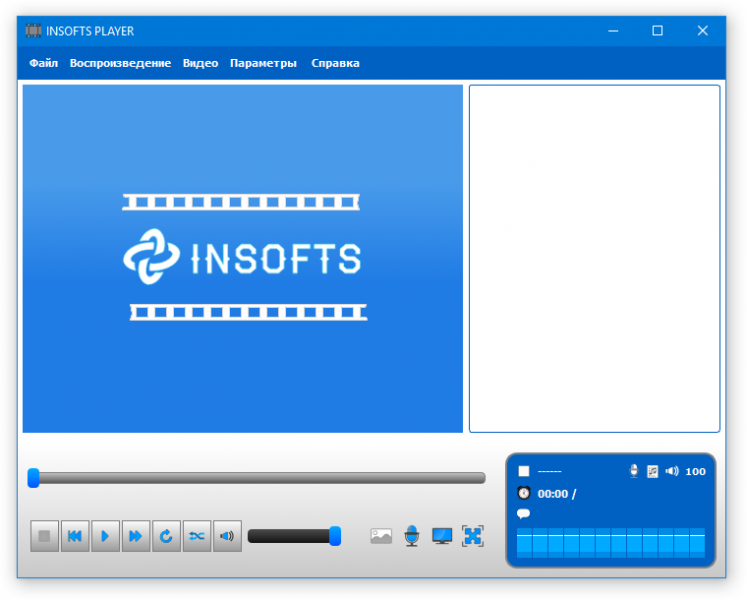This screenshot has height=600, width=747.
Task: Close the INSOFTS PLAYER window
Action: (702, 31)
